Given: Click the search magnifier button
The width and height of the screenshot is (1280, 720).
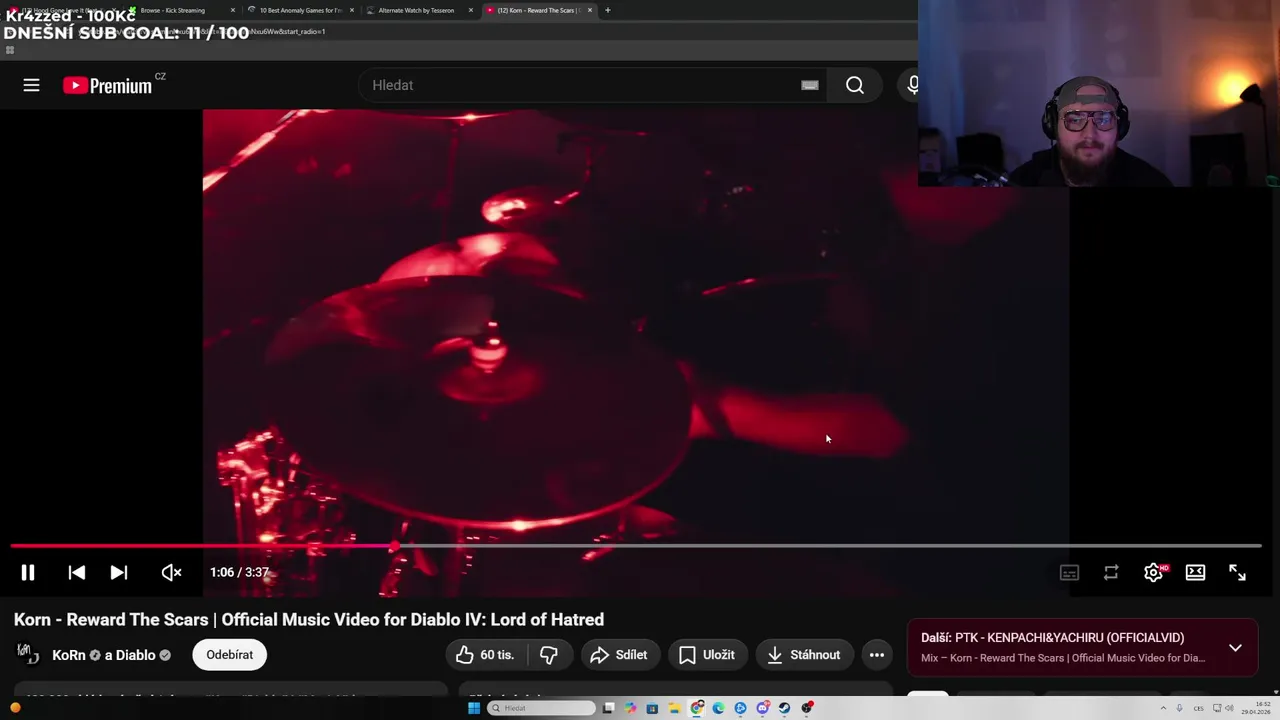Looking at the screenshot, I should click(x=855, y=85).
